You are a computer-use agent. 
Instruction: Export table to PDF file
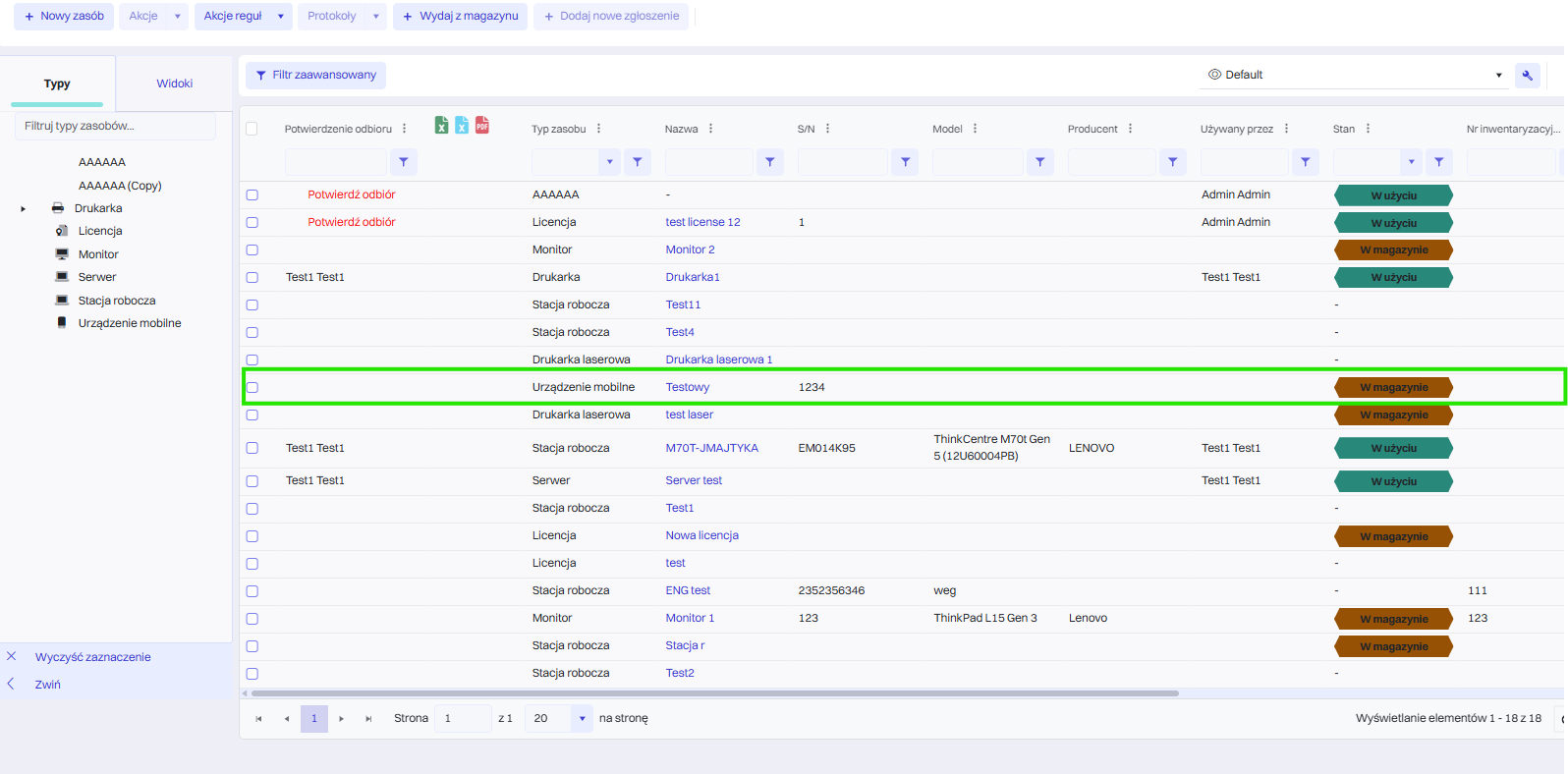point(481,125)
